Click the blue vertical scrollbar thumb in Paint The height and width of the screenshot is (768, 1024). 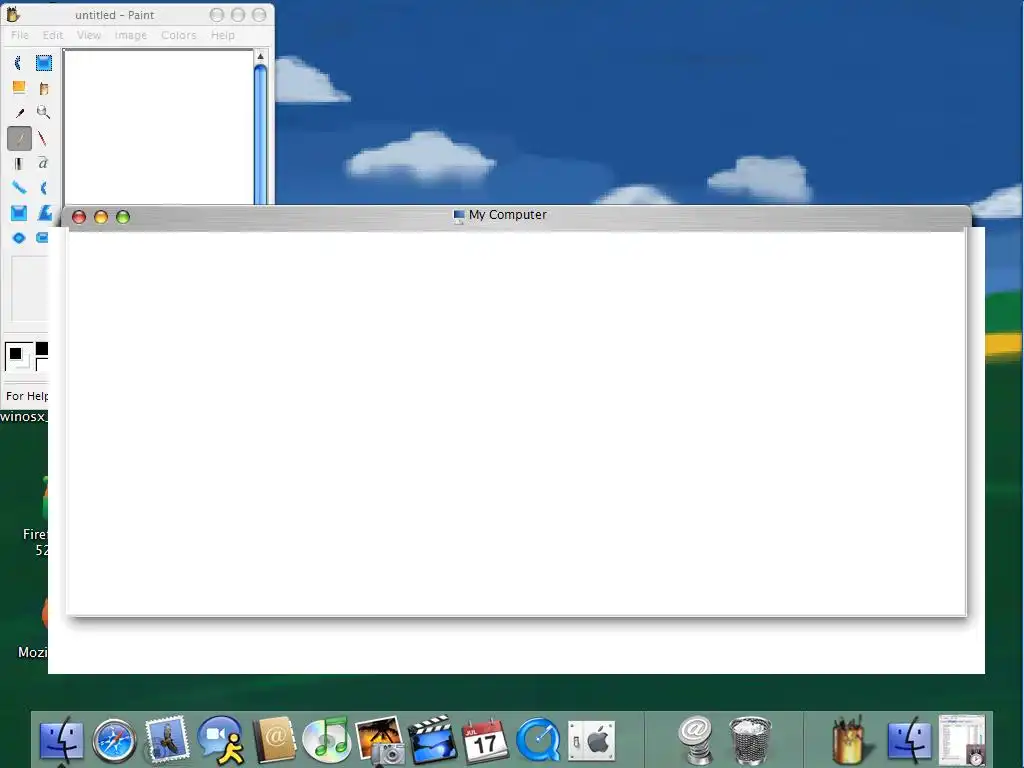click(261, 135)
